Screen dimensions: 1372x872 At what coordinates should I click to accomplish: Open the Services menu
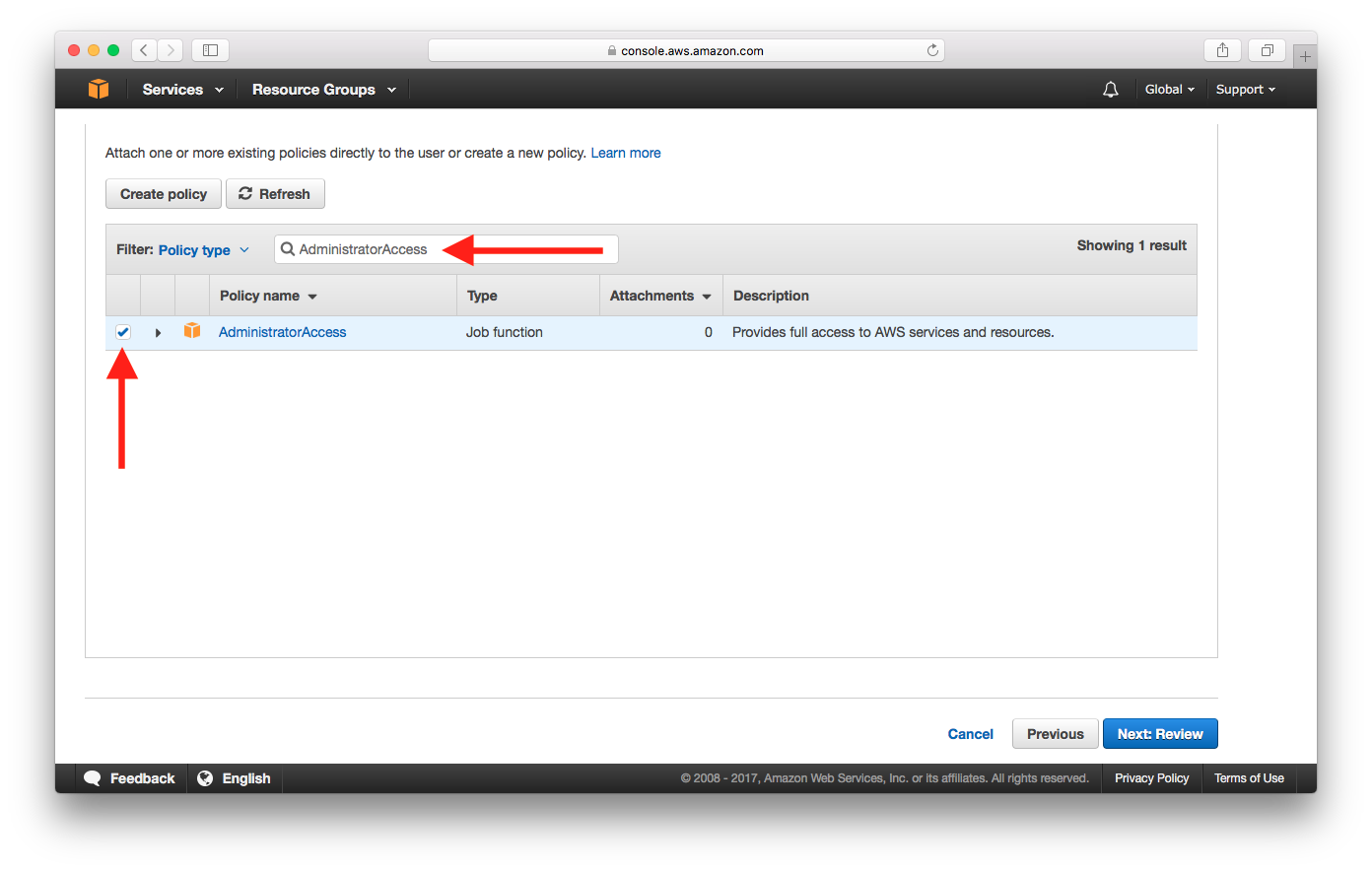(182, 90)
